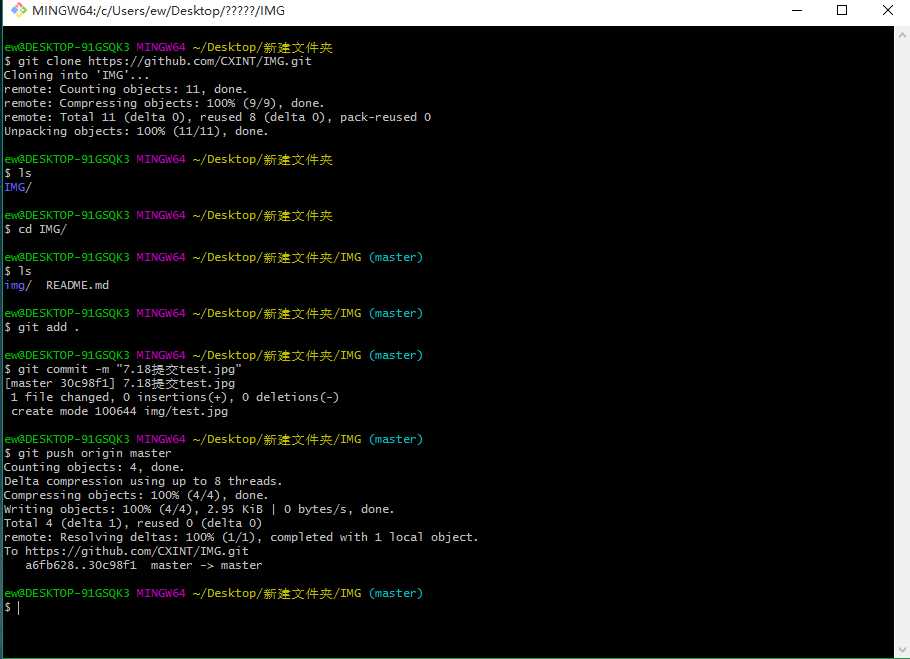Viewport: 910px width, 659px height.
Task: Click the '[master 30c98f1]' commit result line
Action: (x=120, y=383)
